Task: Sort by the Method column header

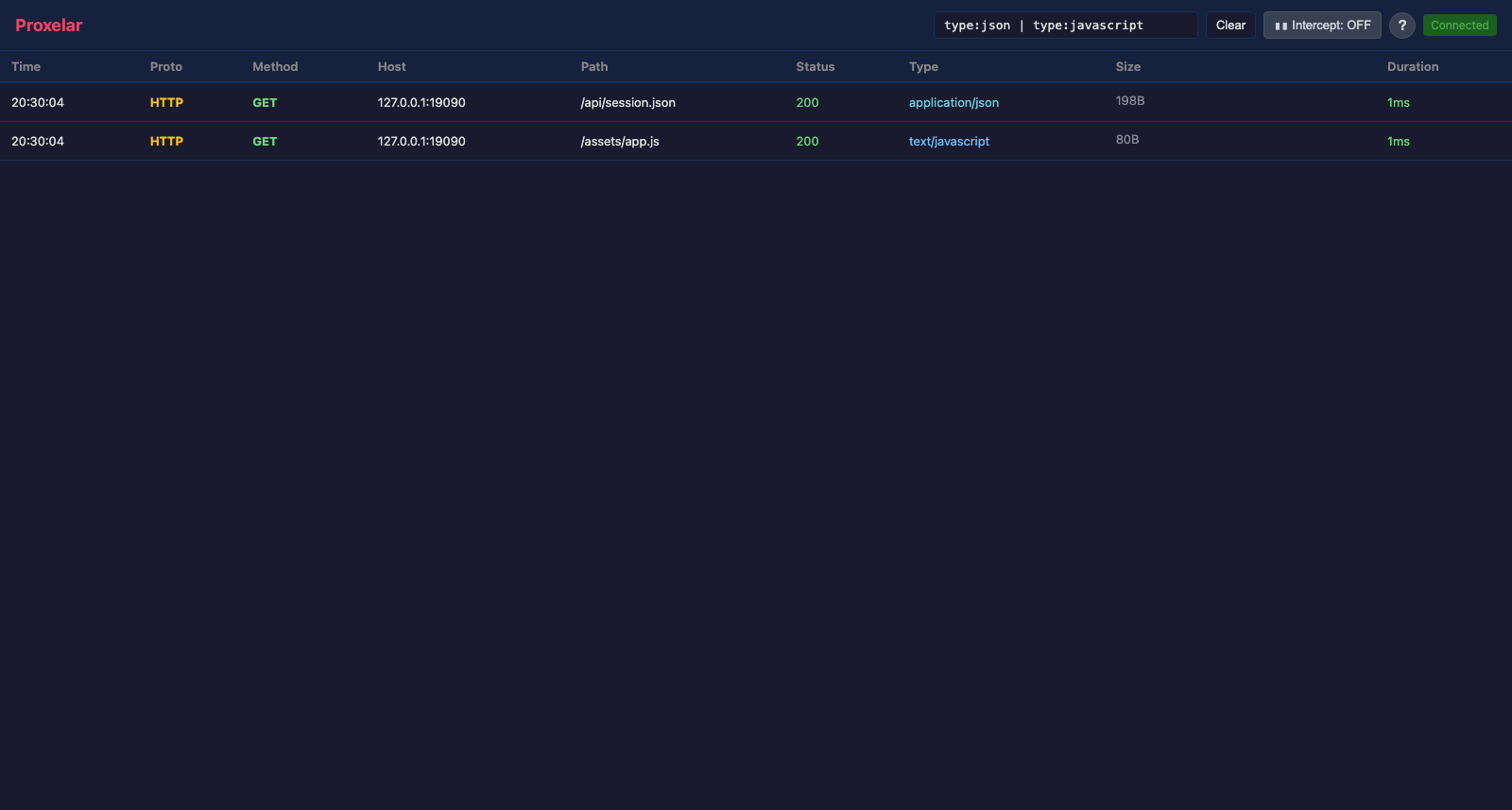Action: (x=275, y=67)
